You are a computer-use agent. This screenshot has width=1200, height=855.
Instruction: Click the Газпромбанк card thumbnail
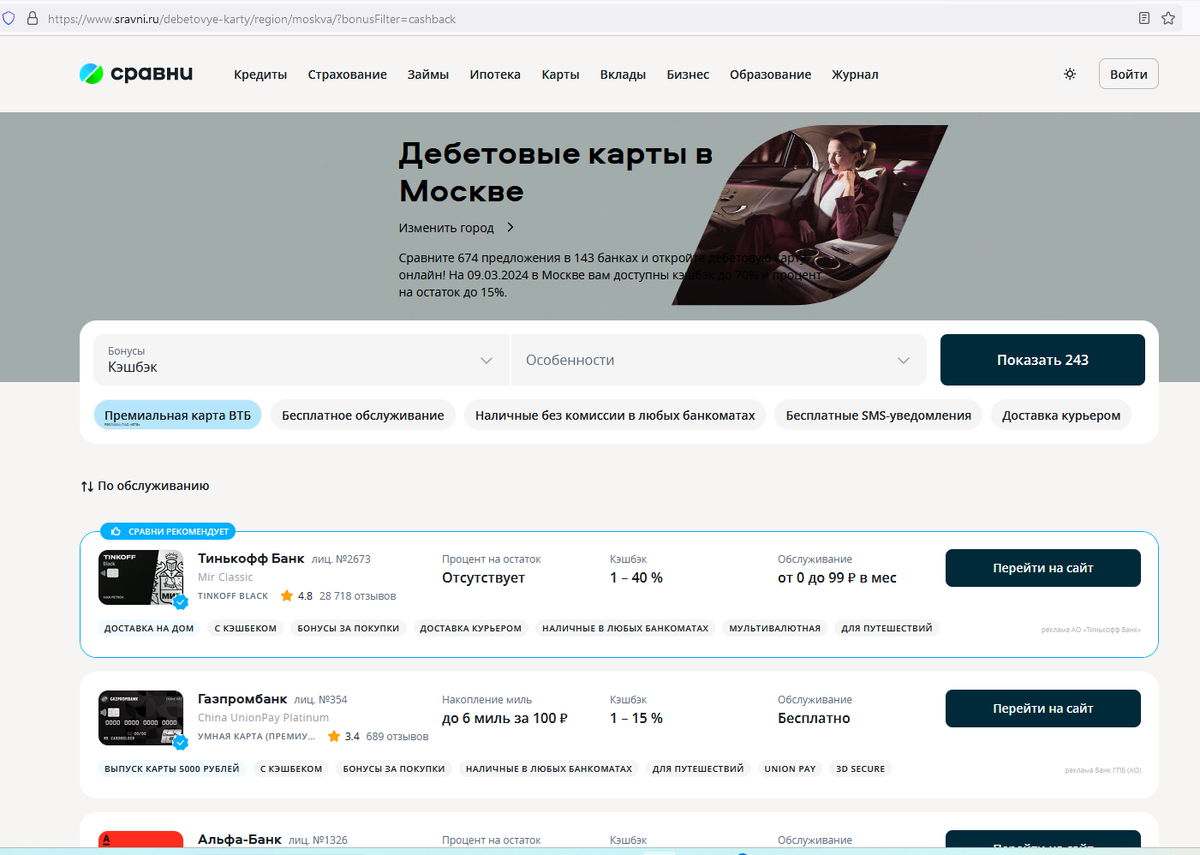[140, 717]
